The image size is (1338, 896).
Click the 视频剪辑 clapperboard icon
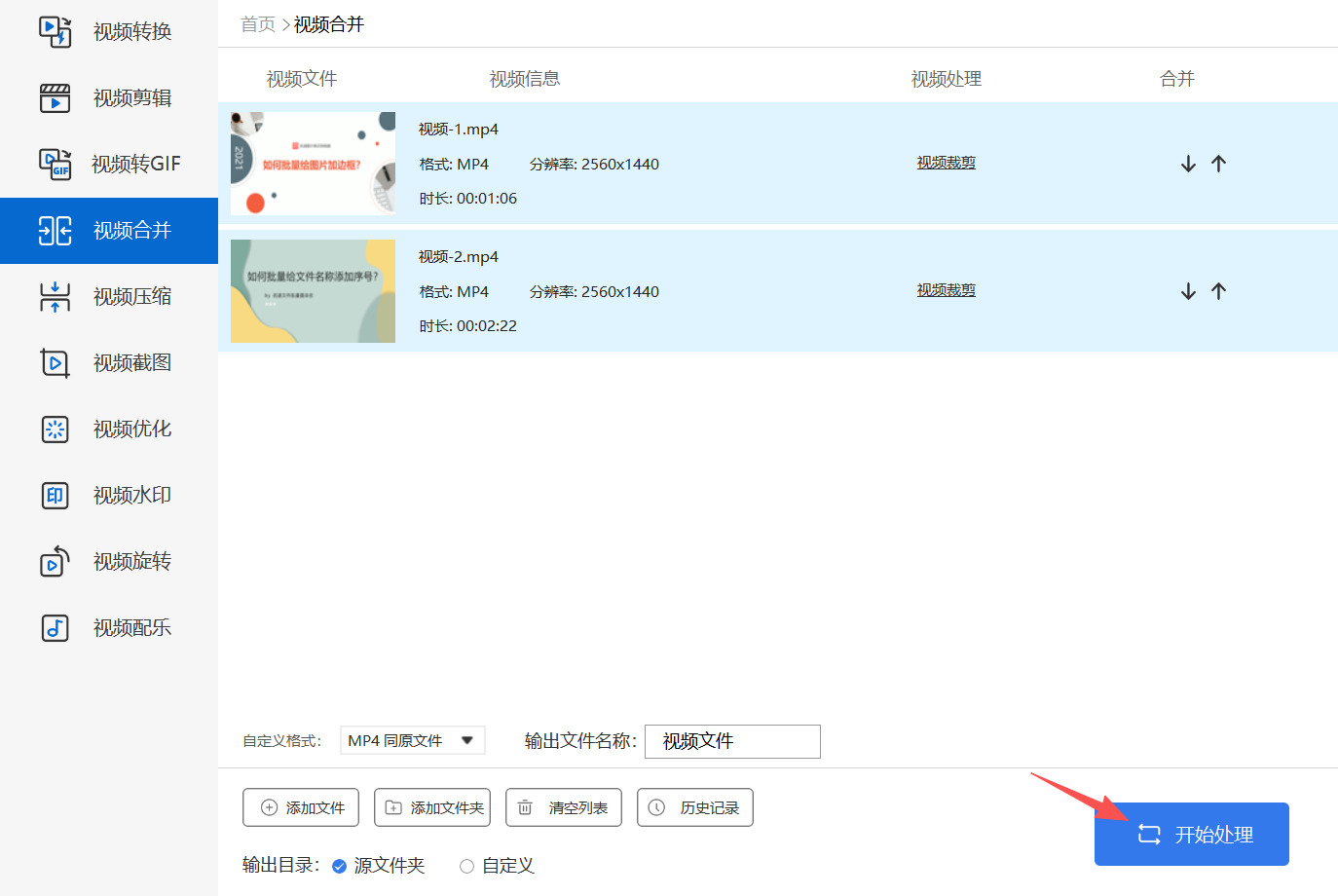coord(56,97)
